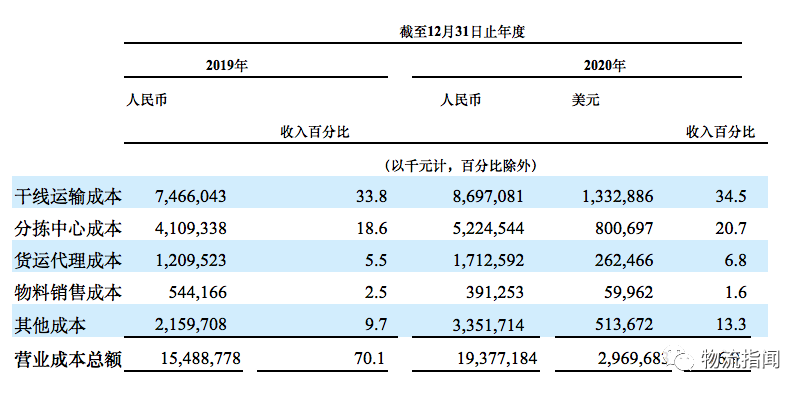The image size is (806, 394).
Task: Select the USD value 262,466
Action: (624, 260)
